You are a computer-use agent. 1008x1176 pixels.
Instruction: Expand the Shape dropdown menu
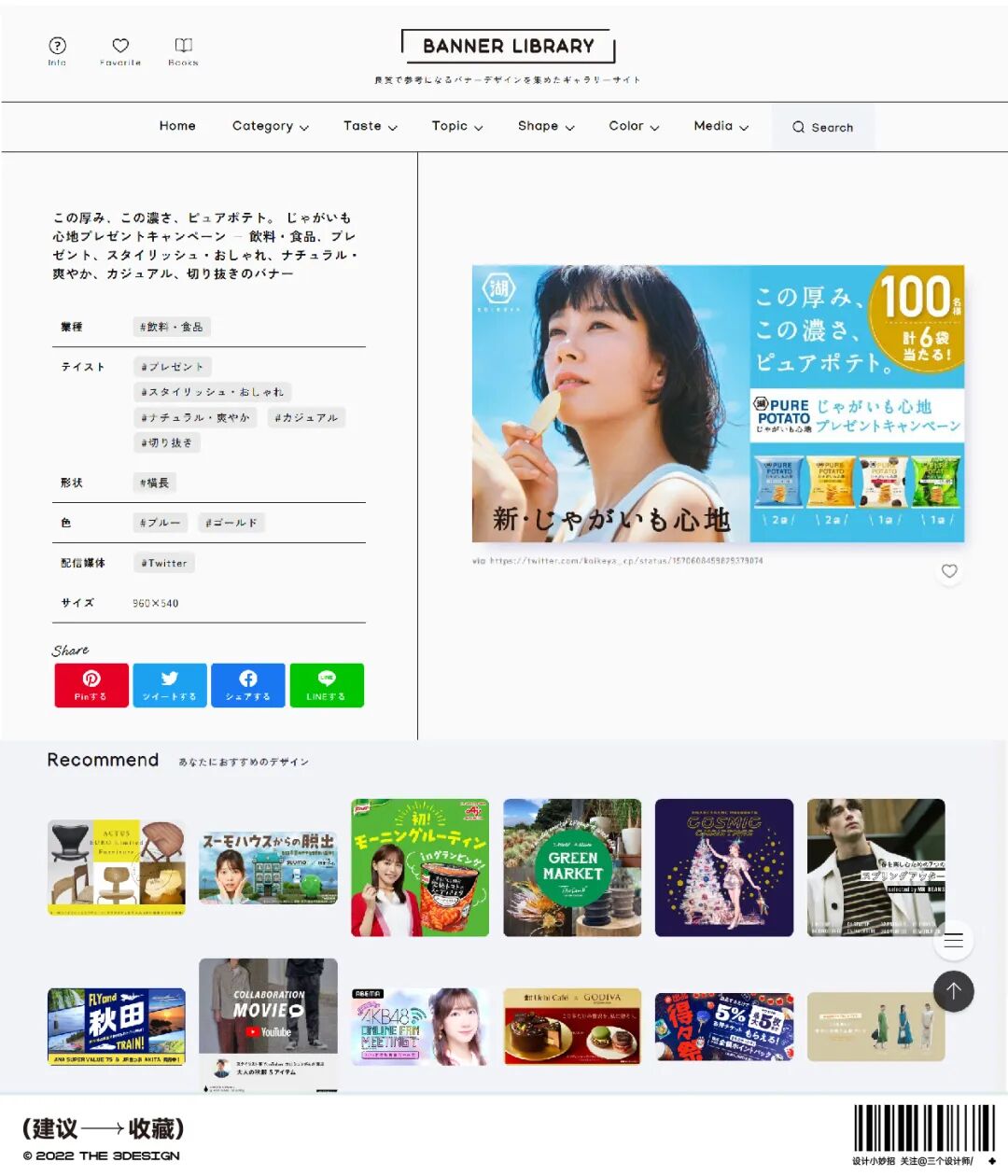coord(546,126)
